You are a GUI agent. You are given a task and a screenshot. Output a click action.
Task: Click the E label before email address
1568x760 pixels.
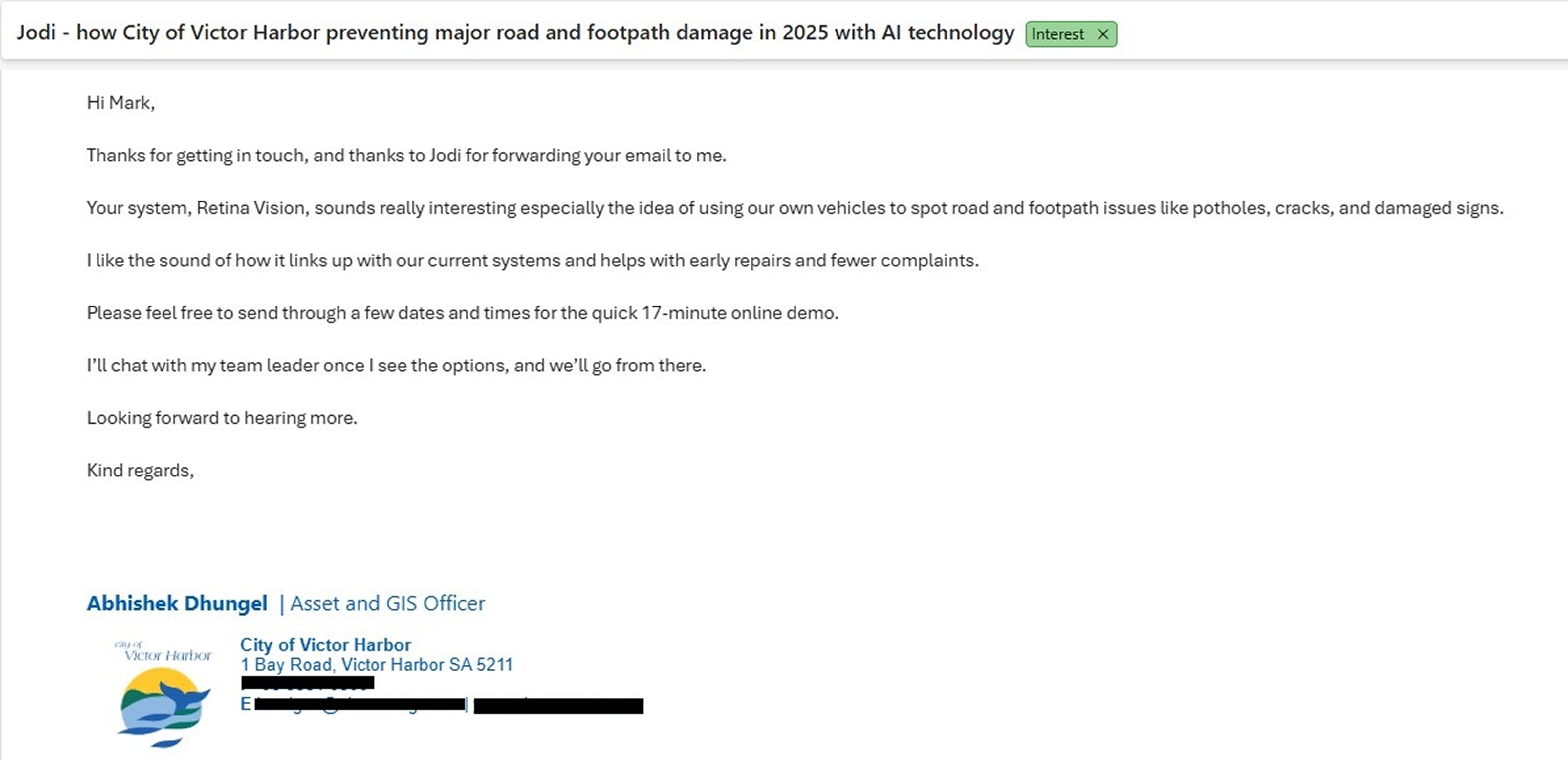coord(246,704)
